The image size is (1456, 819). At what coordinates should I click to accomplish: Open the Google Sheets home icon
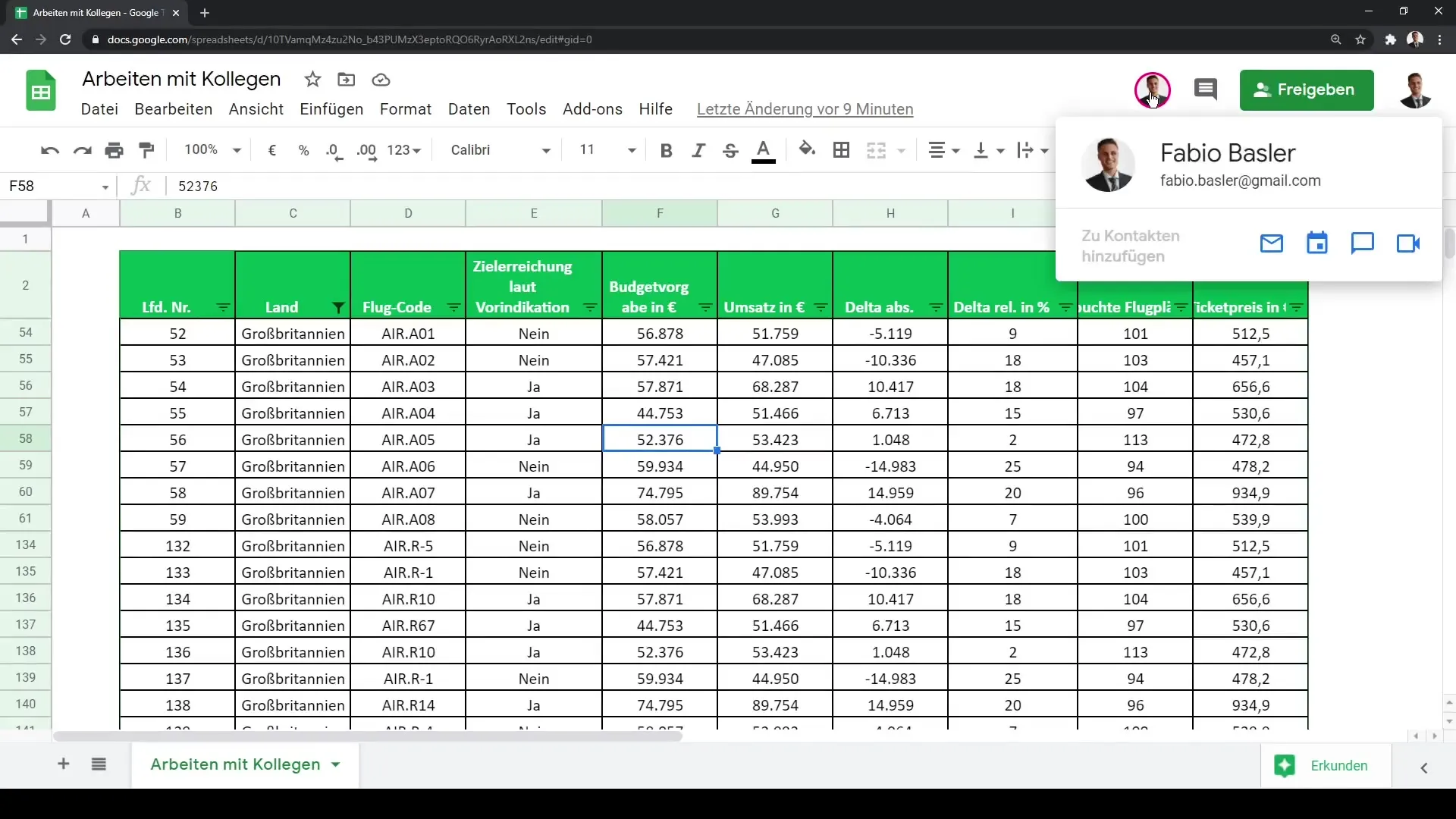pyautogui.click(x=41, y=91)
